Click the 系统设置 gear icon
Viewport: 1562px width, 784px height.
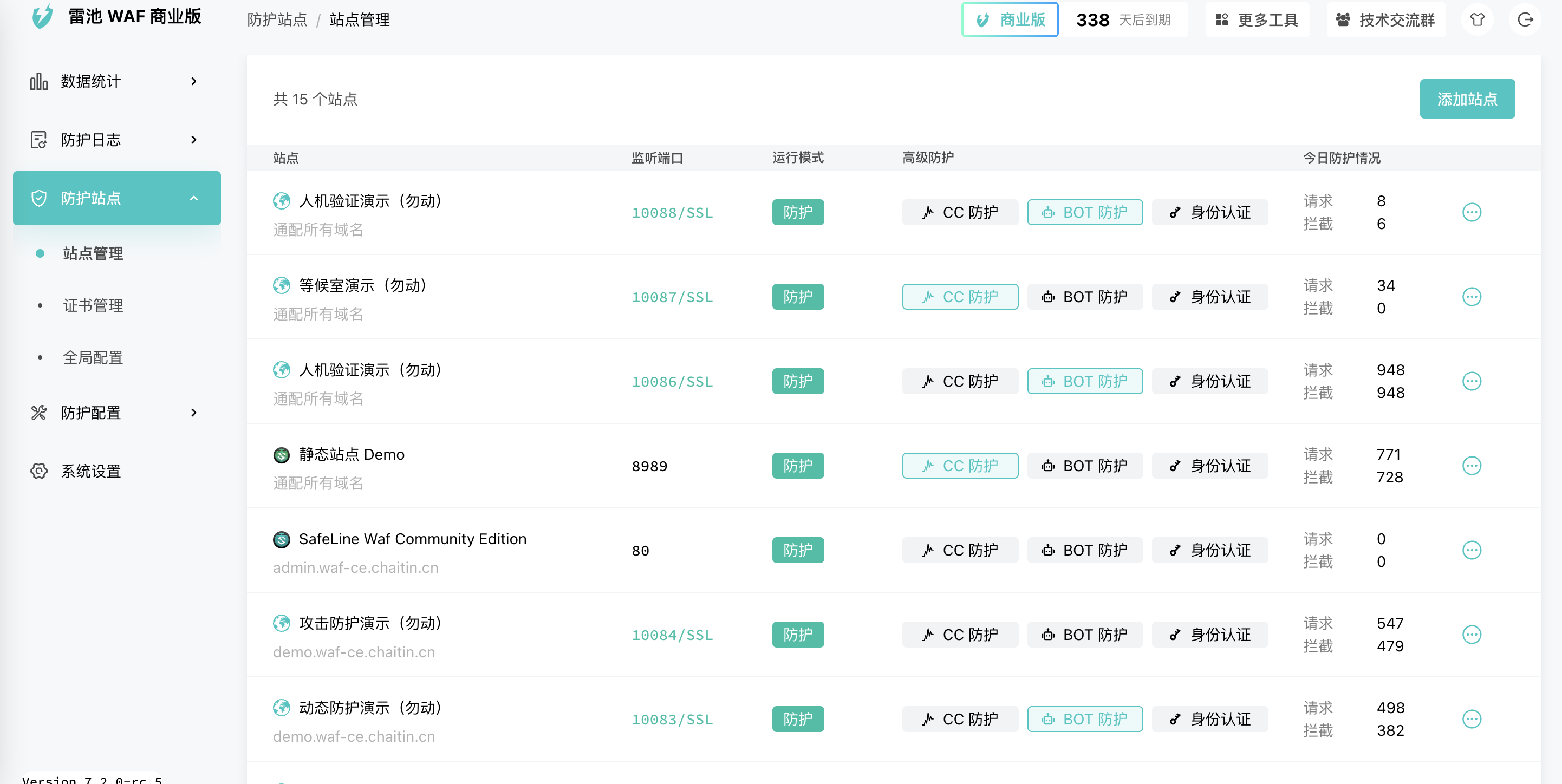(x=39, y=471)
